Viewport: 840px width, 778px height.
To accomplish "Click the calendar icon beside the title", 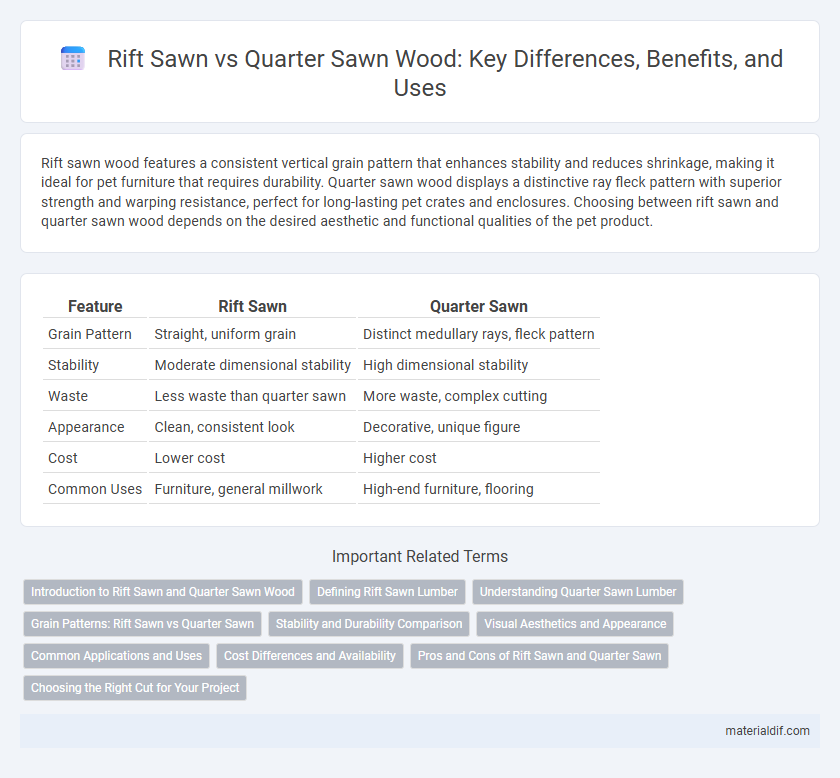I will pos(73,58).
